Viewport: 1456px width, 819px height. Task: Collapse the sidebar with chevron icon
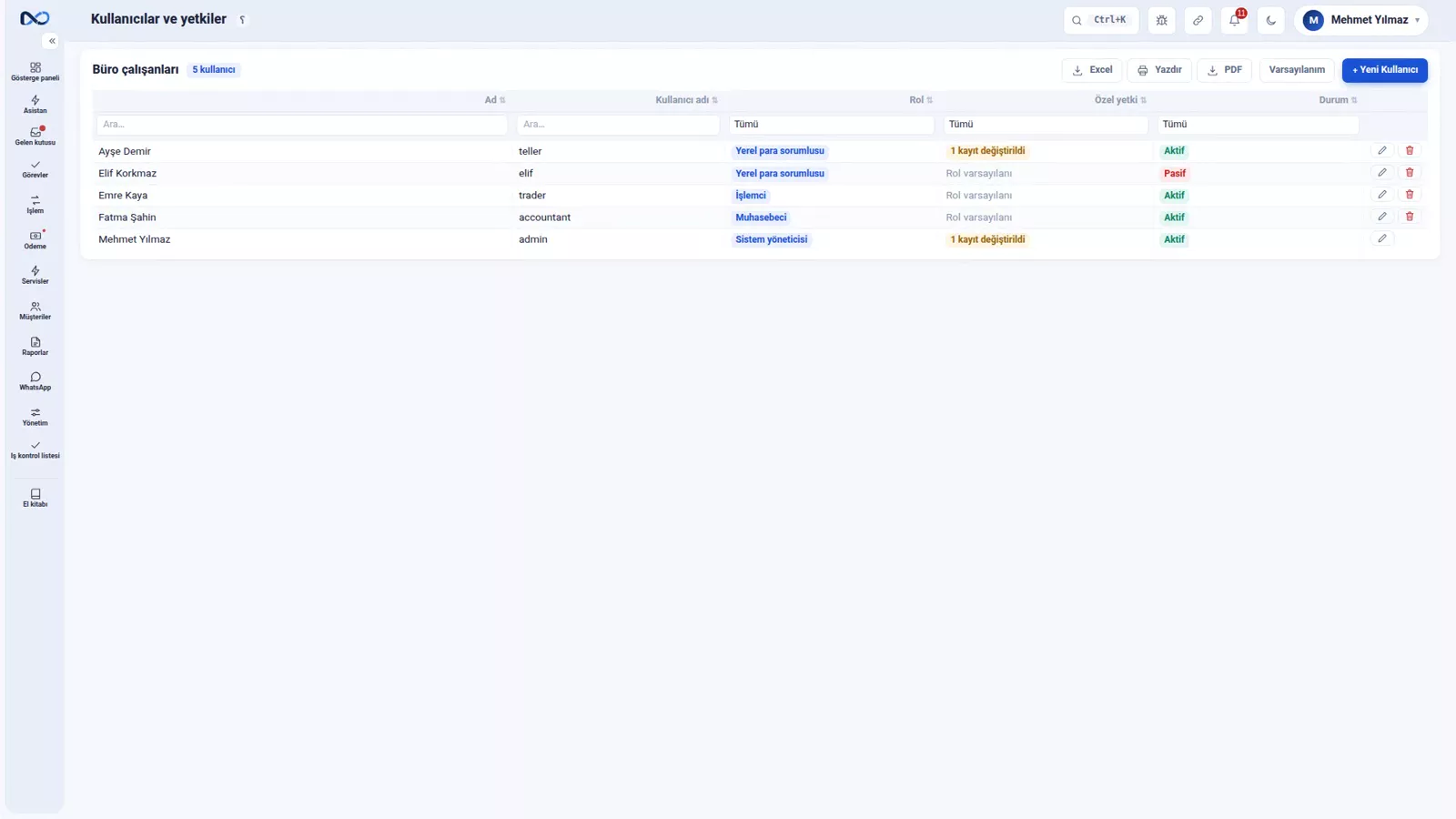click(x=52, y=41)
